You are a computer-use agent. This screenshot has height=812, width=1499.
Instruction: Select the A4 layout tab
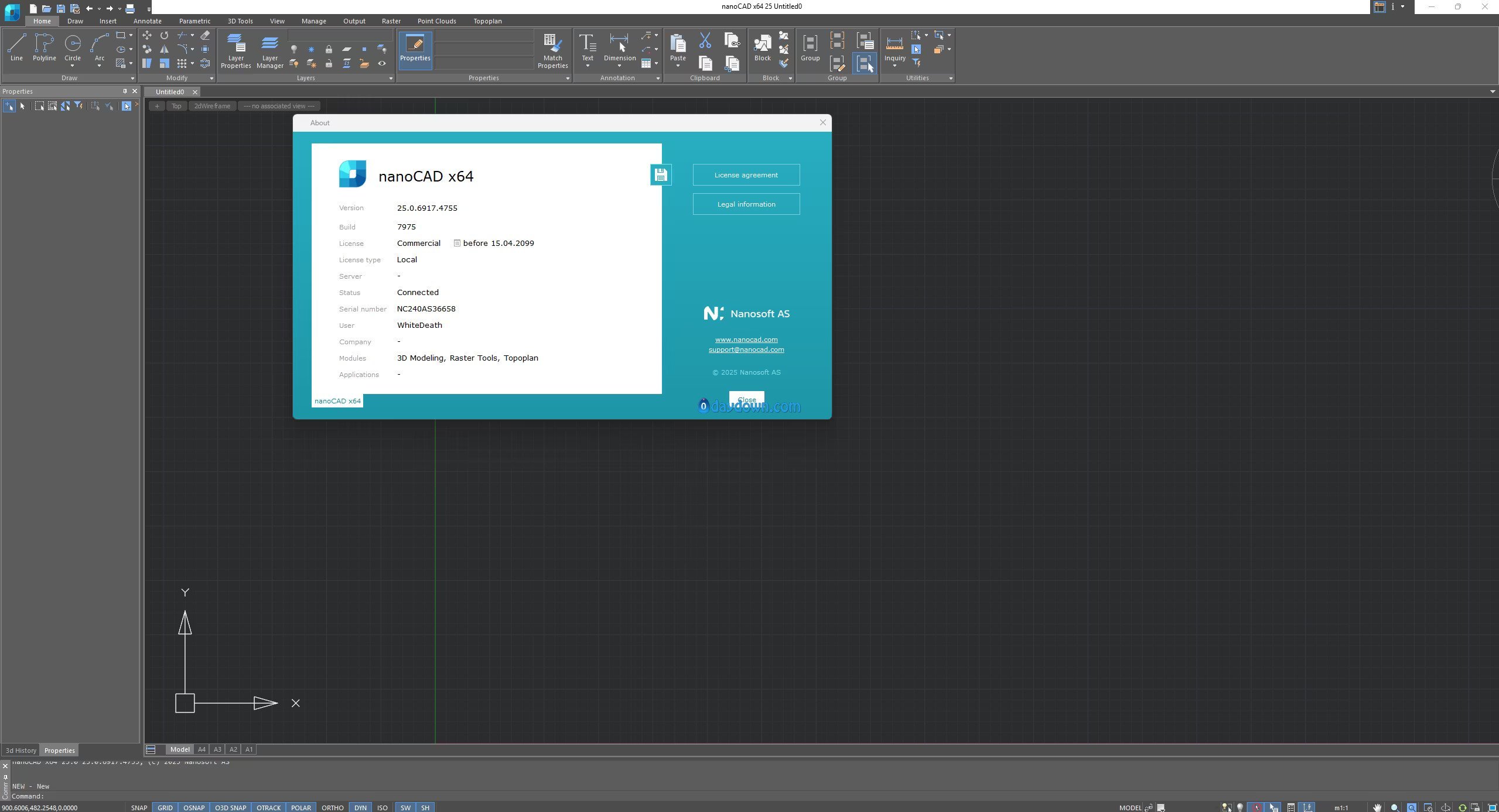pos(202,749)
